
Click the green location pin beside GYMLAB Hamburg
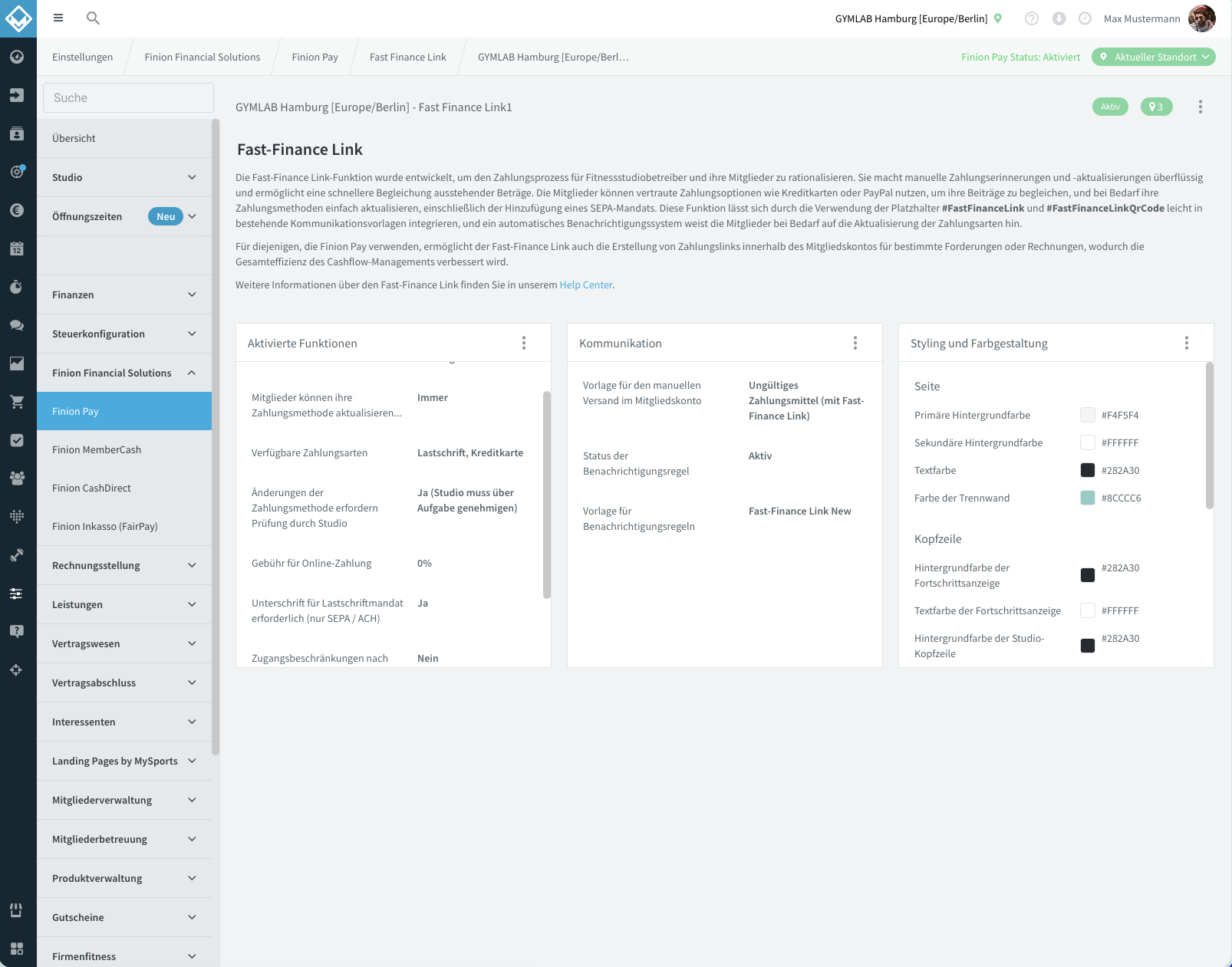click(x=998, y=18)
